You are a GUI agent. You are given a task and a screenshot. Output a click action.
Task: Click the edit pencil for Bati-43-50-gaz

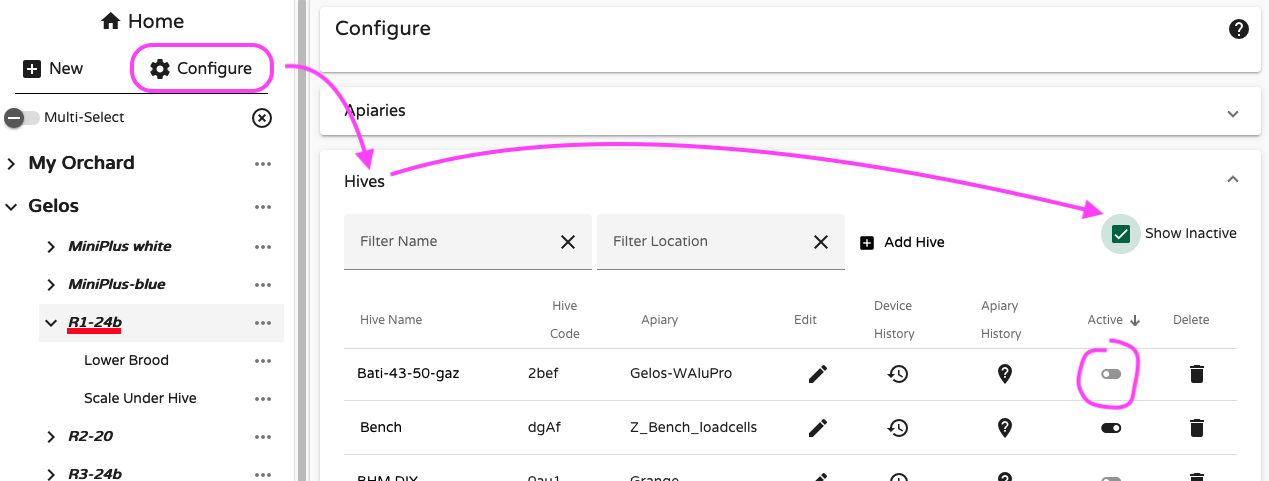click(x=818, y=374)
